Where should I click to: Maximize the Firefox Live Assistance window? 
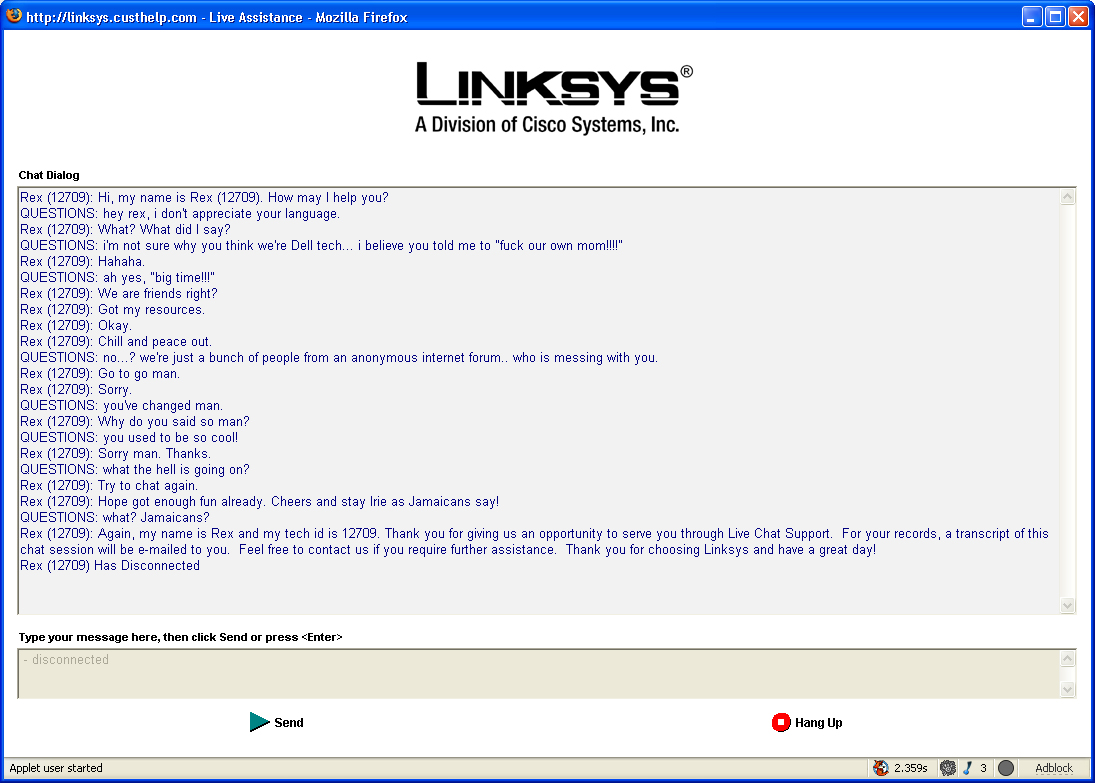pos(1055,16)
